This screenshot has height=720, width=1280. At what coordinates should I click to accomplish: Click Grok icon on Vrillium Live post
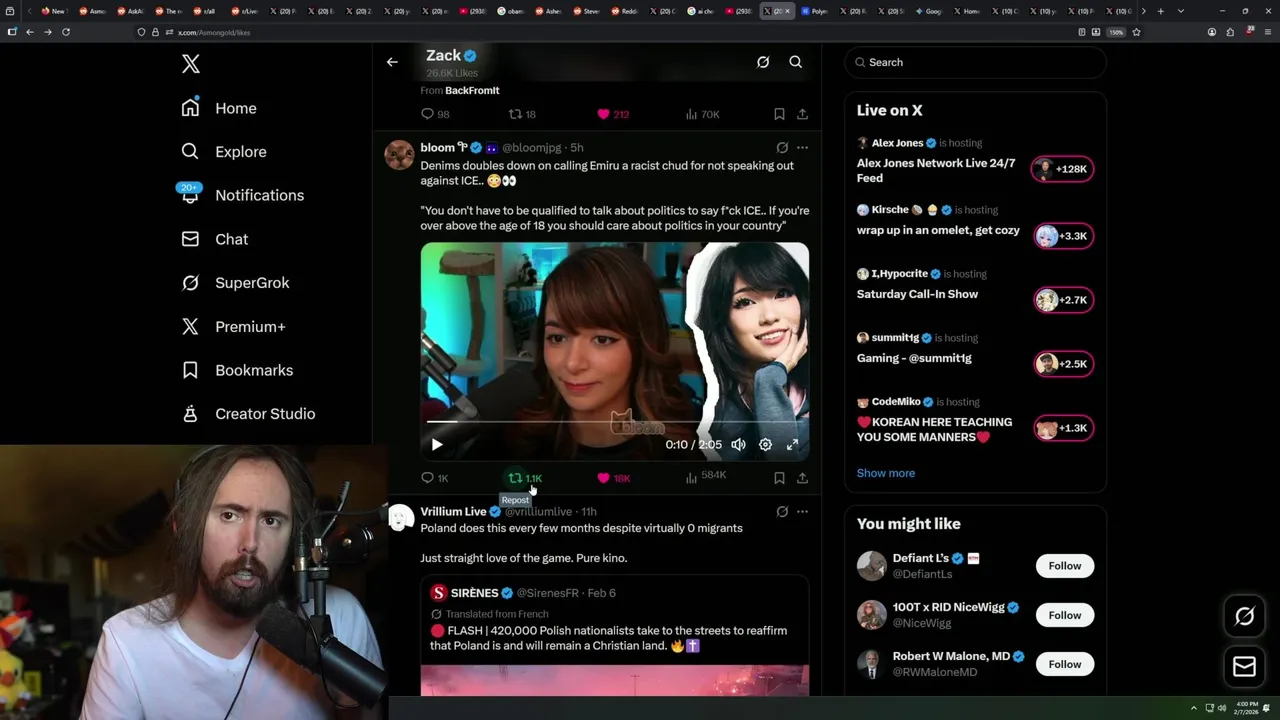(782, 512)
